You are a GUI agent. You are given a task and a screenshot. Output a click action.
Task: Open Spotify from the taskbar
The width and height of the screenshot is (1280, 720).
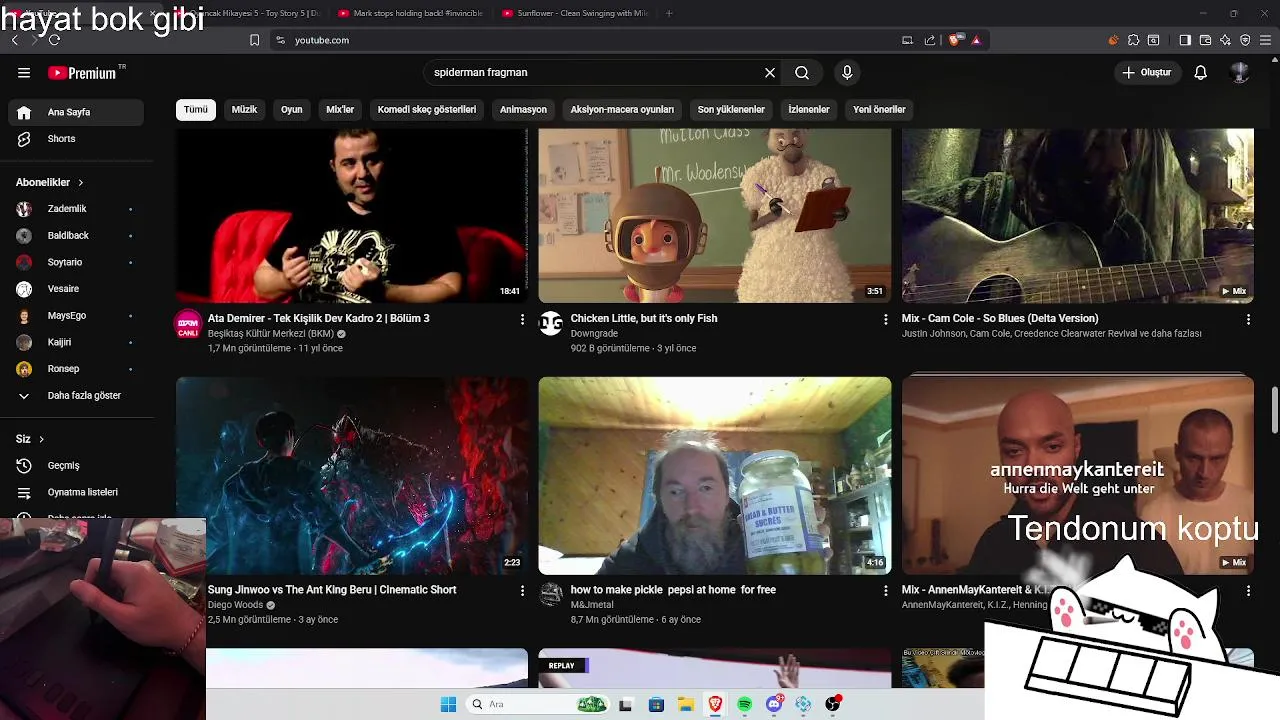pyautogui.click(x=745, y=705)
